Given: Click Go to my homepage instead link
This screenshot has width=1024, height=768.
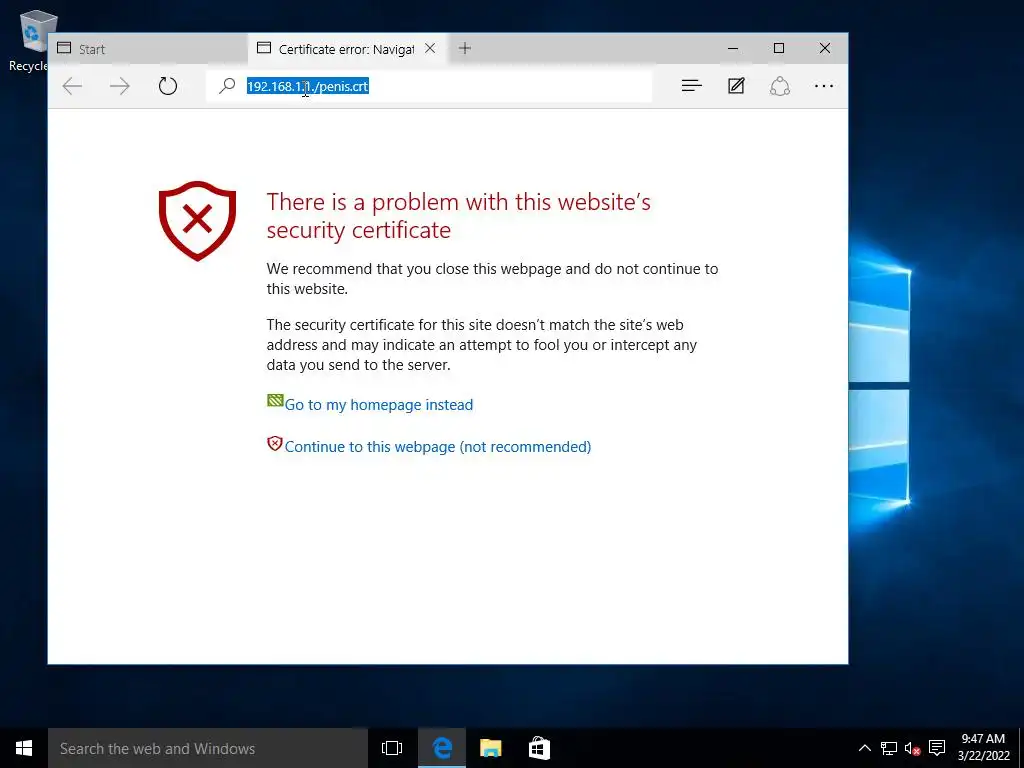Looking at the screenshot, I should pos(379,405).
